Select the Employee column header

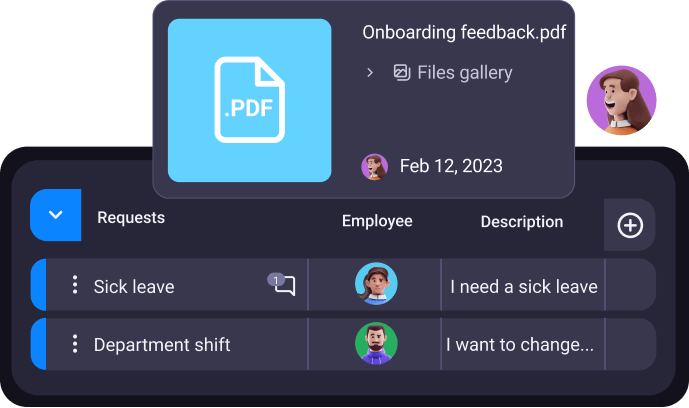pos(377,221)
